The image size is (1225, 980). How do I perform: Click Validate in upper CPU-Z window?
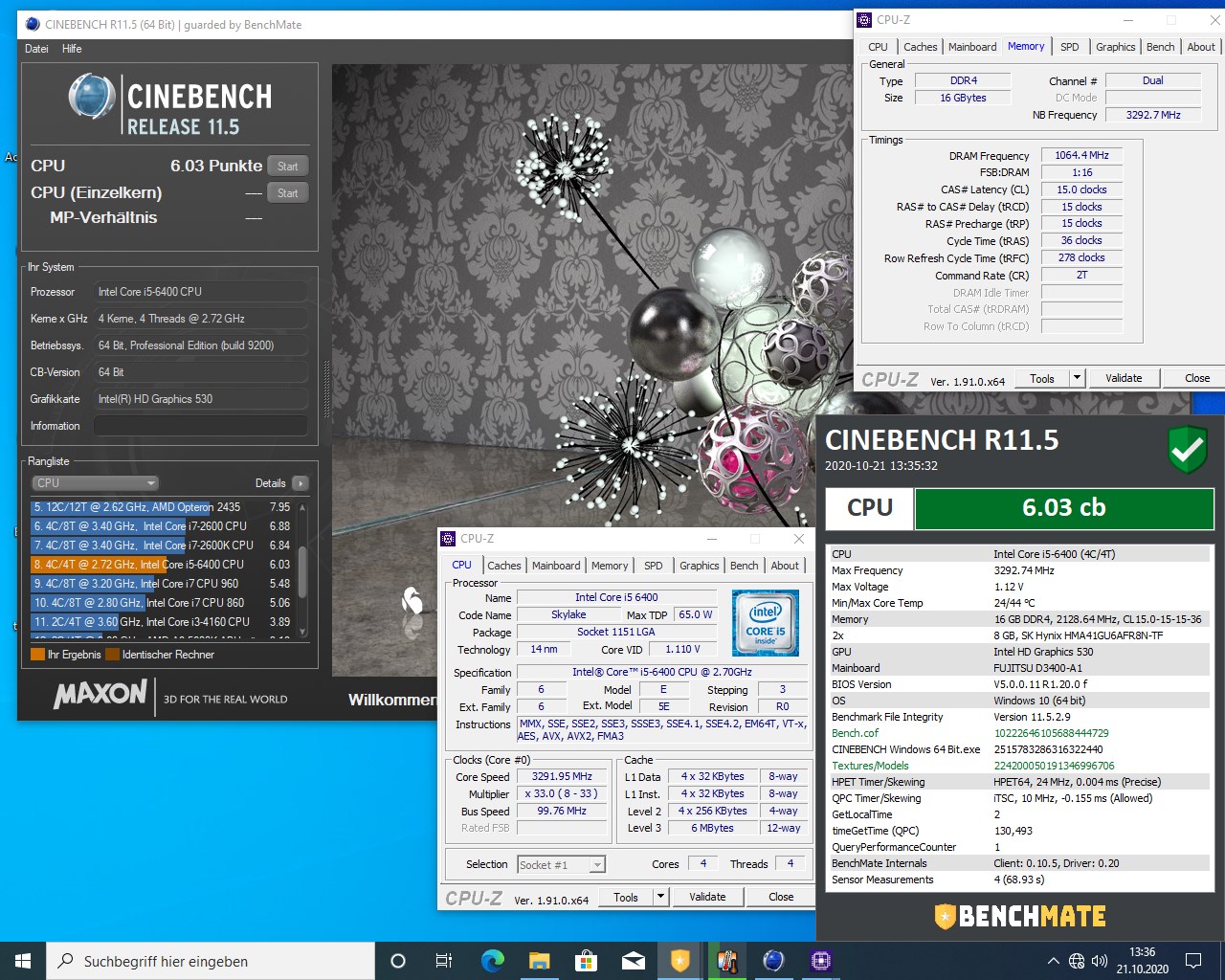tap(1124, 378)
